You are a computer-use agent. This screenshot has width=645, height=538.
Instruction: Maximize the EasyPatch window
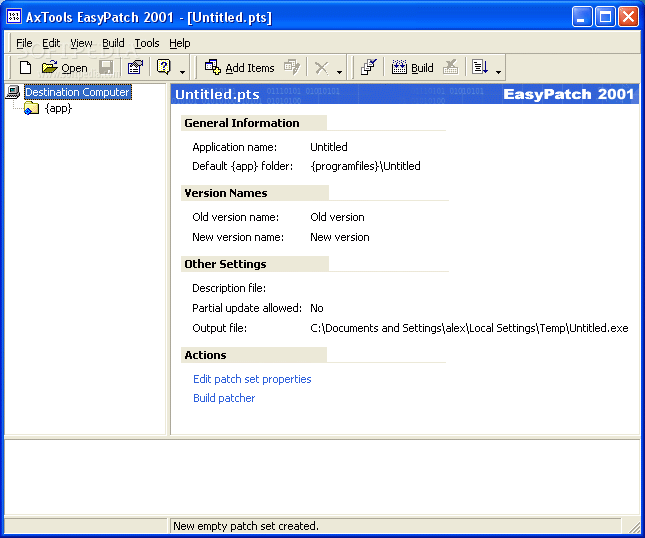pos(605,17)
